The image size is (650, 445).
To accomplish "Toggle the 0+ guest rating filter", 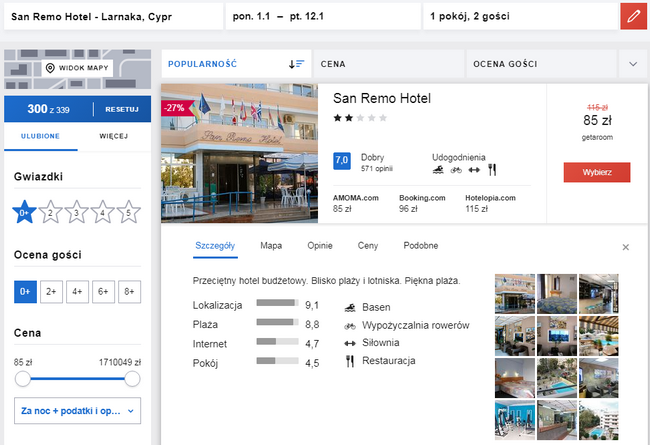I will coord(26,292).
